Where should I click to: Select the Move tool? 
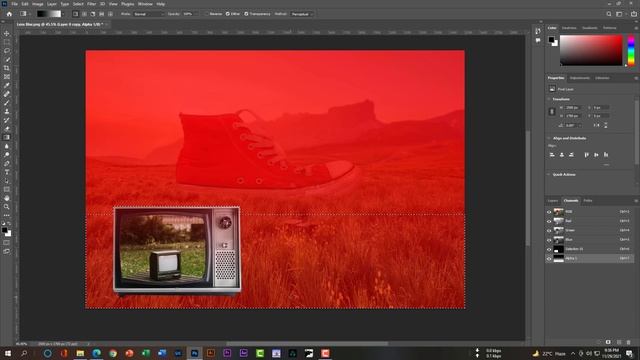[7, 33]
